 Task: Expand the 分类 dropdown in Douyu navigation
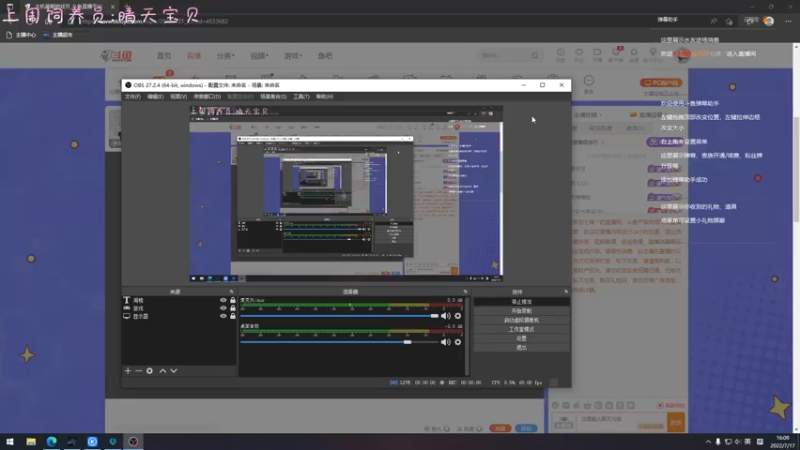[x=226, y=56]
